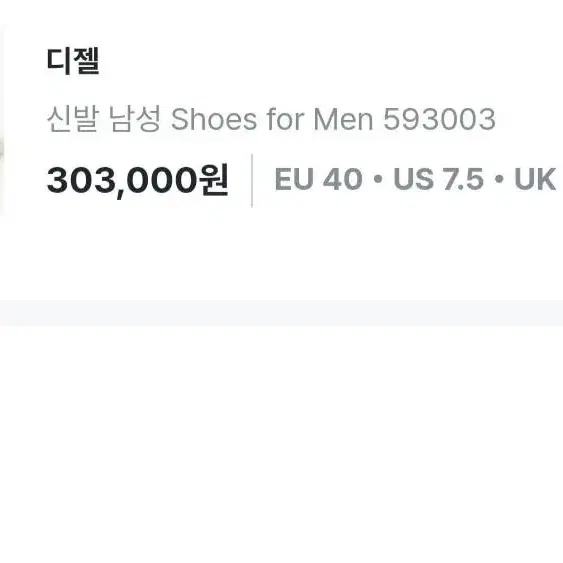Click the gray section separator band
The height and width of the screenshot is (563, 563).
click(282, 313)
